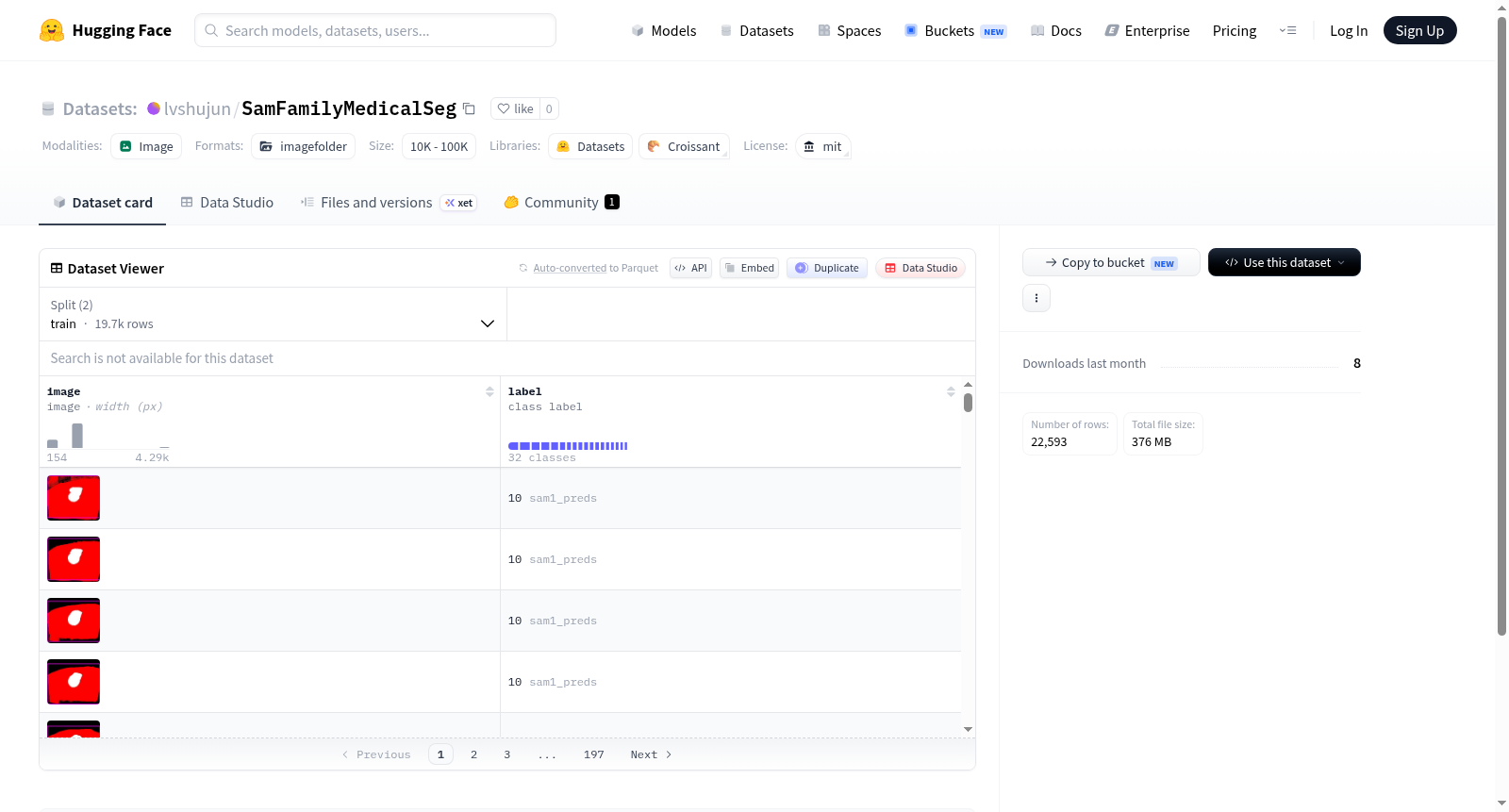Go to page 3
This screenshot has height=812, width=1509.
pos(507,754)
